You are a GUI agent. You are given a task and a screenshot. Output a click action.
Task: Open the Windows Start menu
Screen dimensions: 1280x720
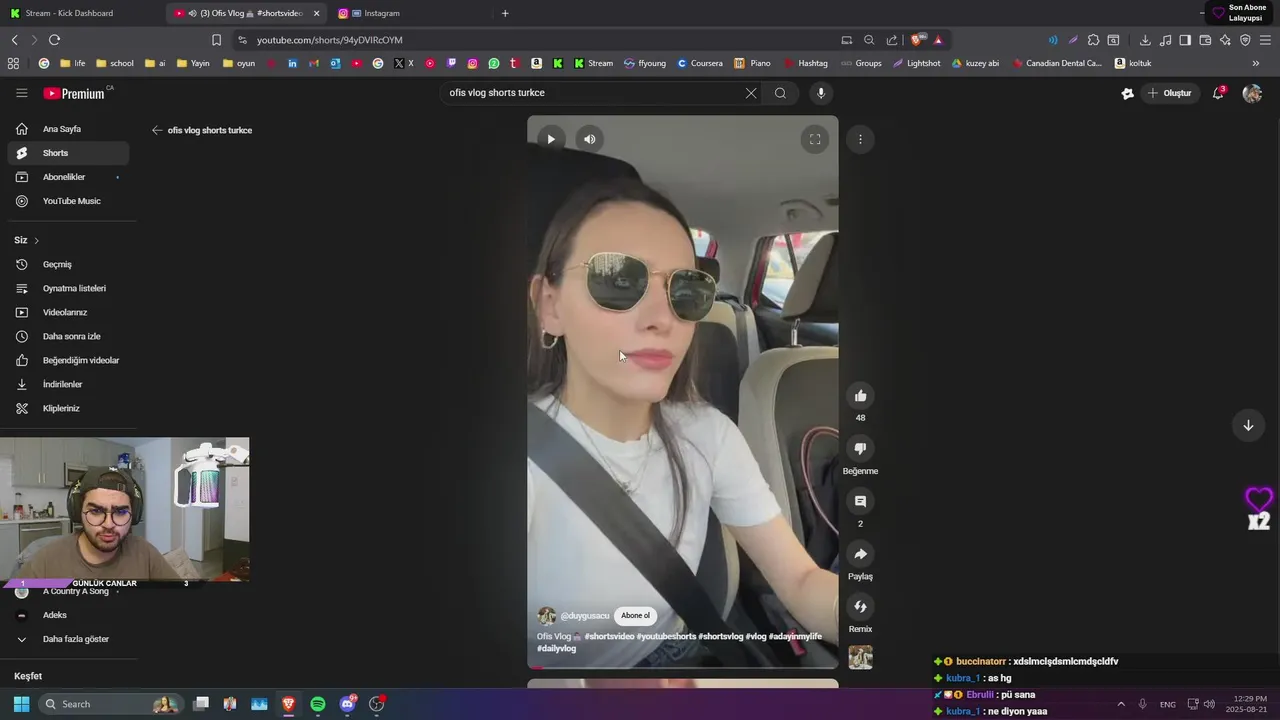(x=21, y=704)
